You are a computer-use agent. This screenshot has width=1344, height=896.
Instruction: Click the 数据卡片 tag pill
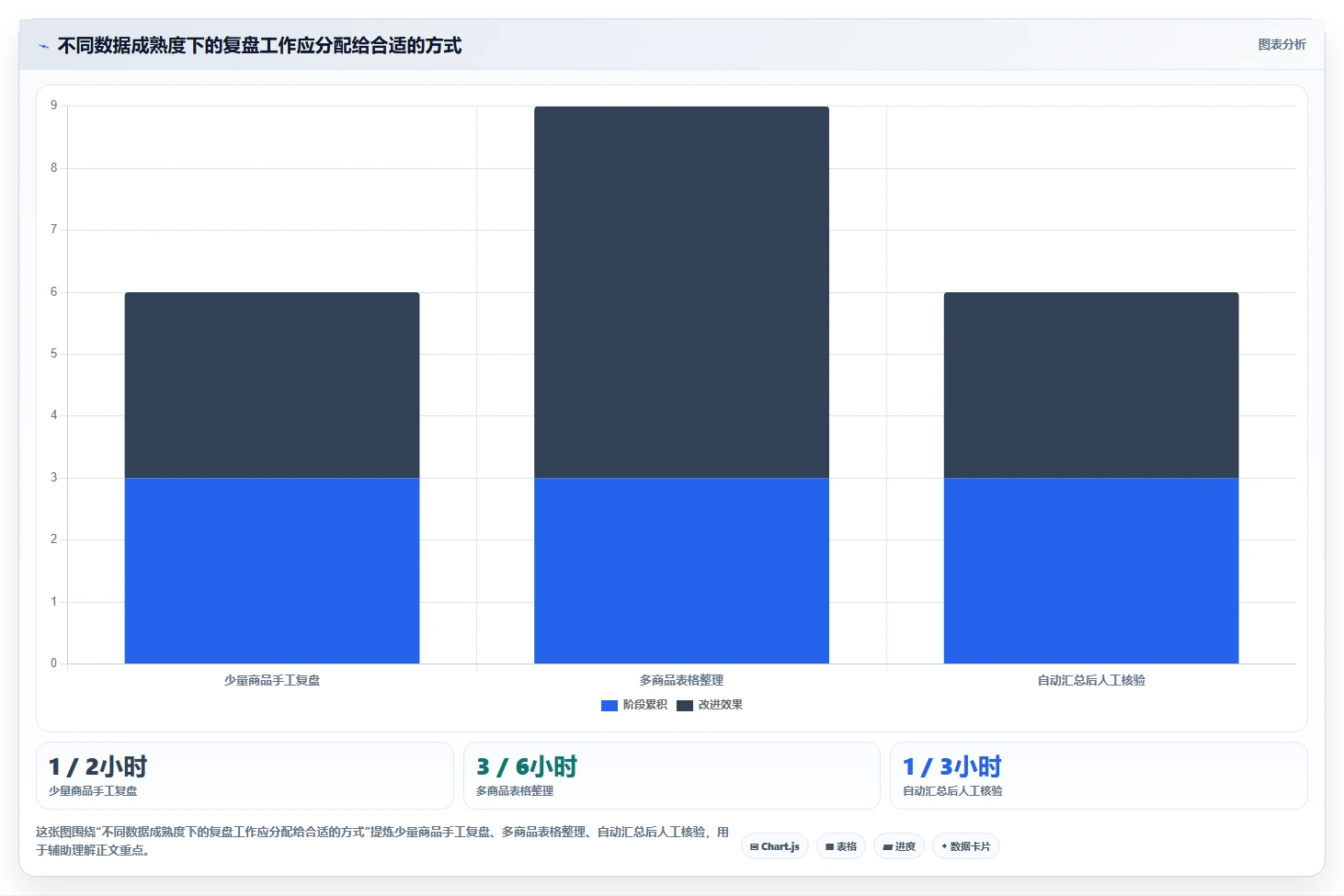click(x=966, y=846)
